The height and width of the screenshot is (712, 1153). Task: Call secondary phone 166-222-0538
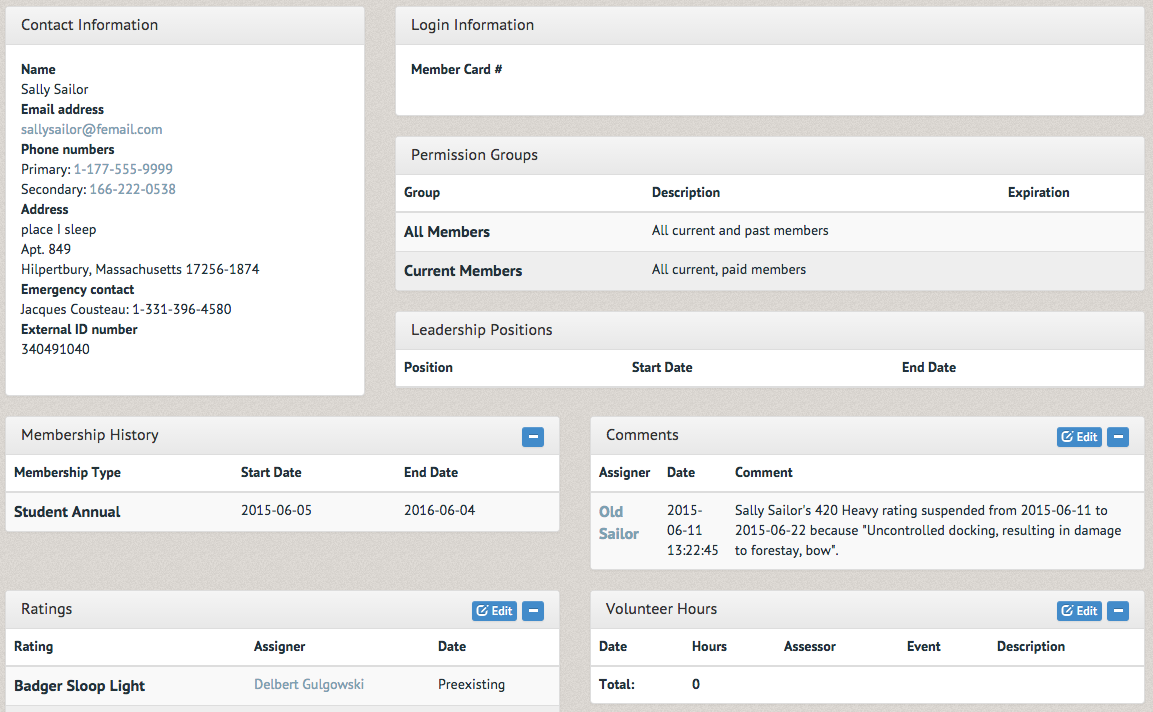[x=132, y=189]
